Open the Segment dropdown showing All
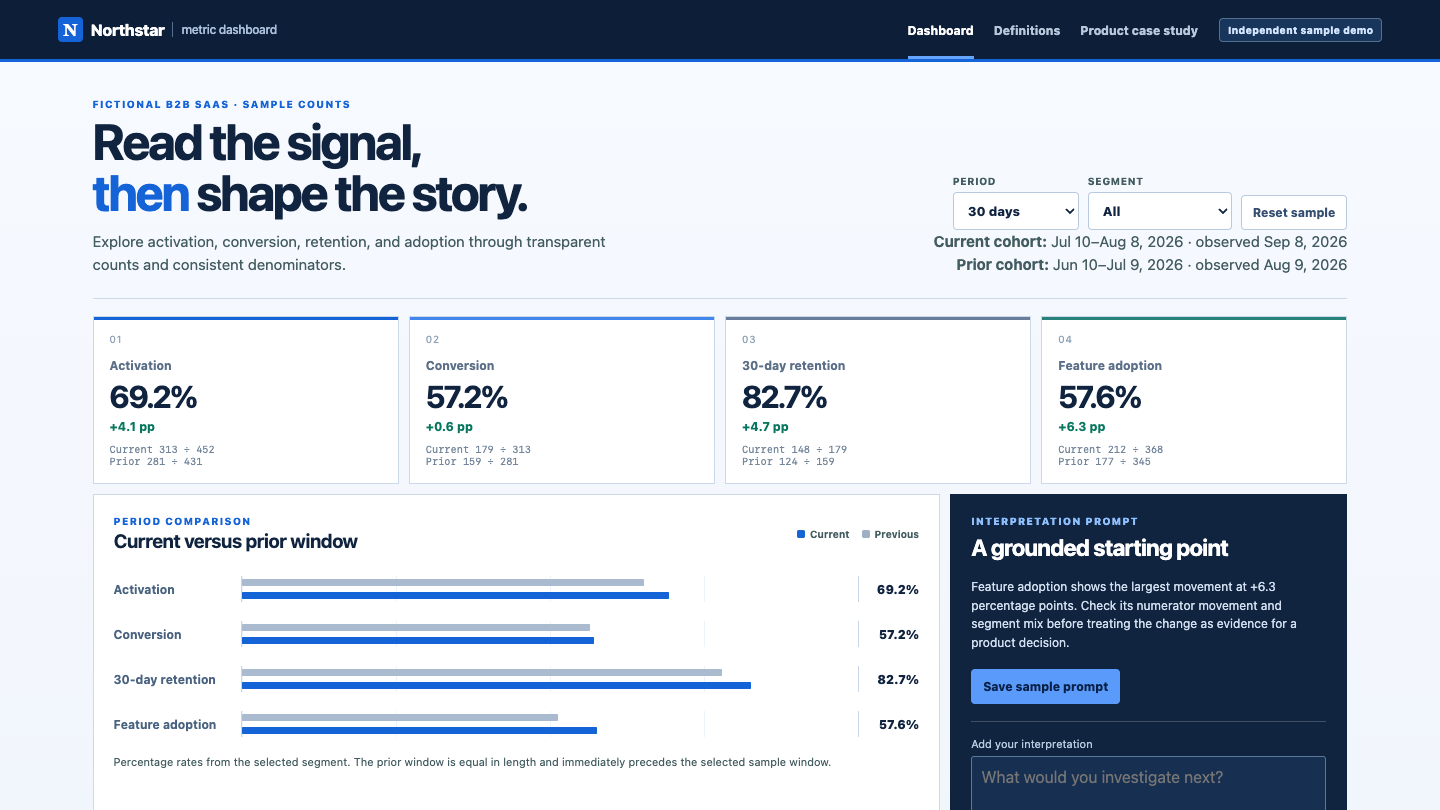 (1159, 211)
